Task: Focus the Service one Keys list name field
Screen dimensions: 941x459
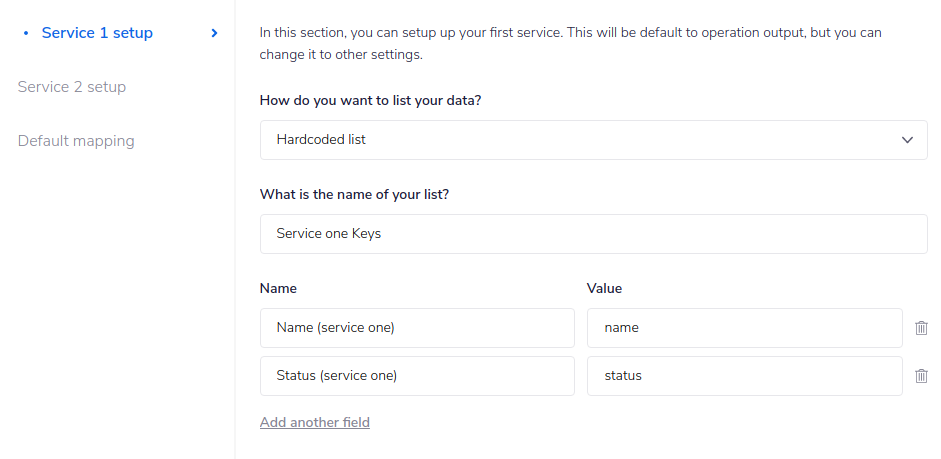Action: point(592,234)
